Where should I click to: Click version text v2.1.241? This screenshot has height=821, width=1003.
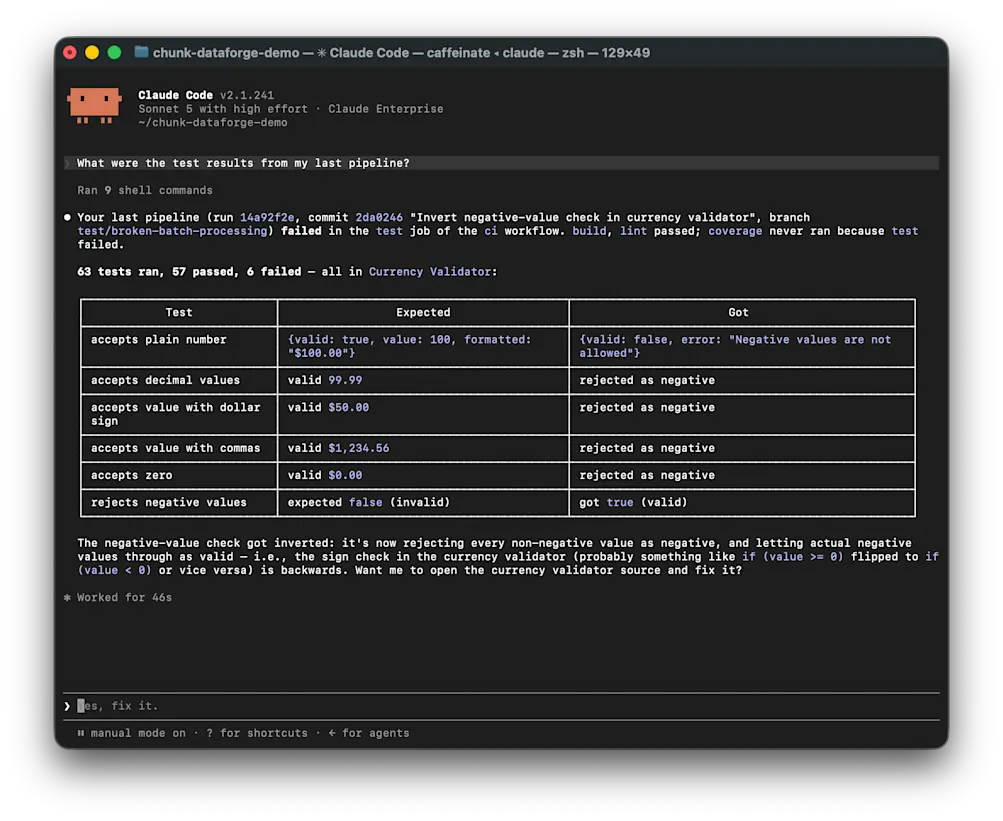click(247, 95)
